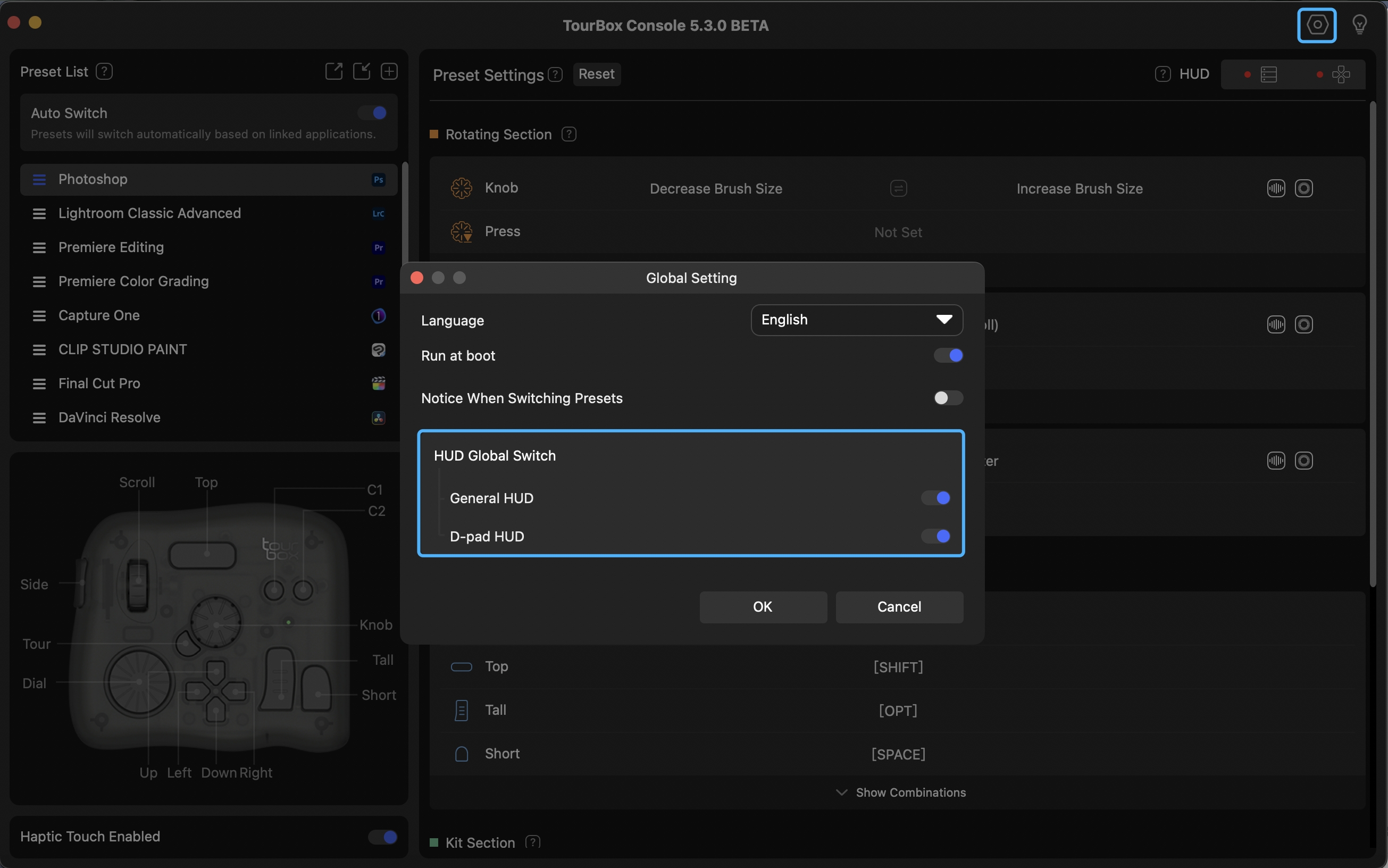Viewport: 1388px width, 868px height.
Task: Select the Capture One preset
Action: [x=209, y=316]
